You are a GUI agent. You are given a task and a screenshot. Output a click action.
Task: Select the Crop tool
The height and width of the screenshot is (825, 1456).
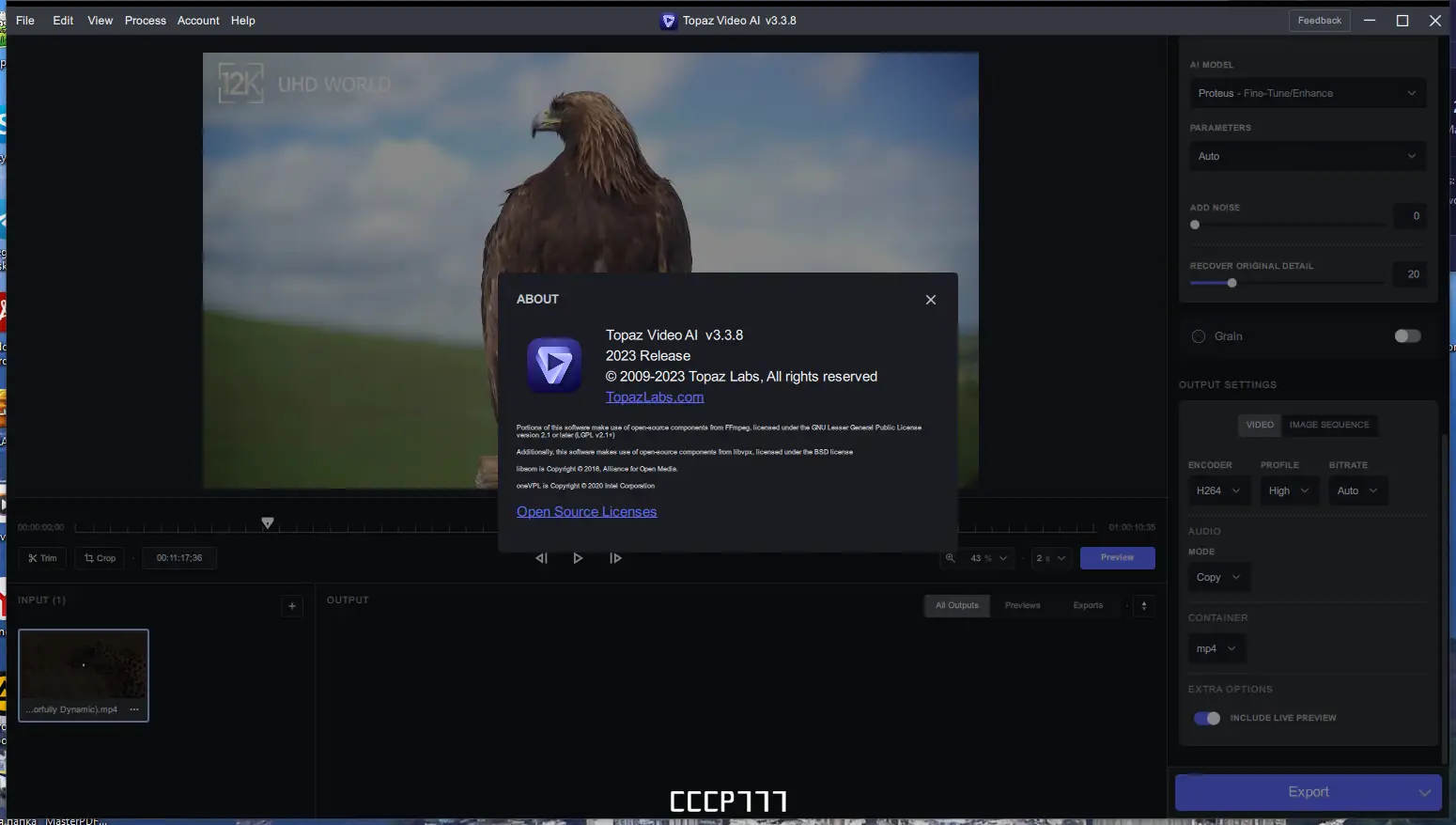[x=99, y=557]
